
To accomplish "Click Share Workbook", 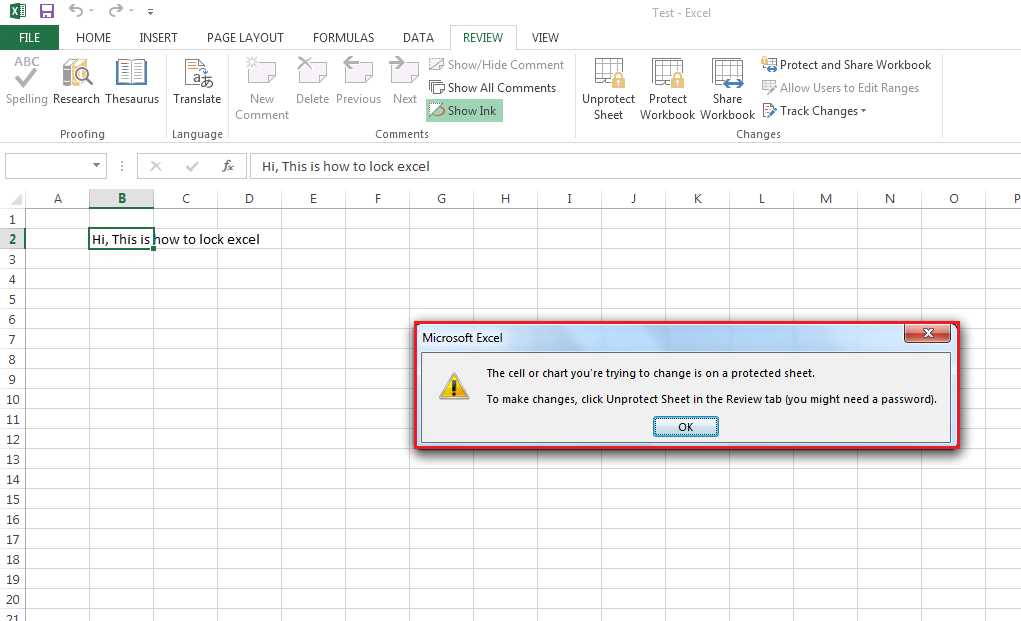I will [727, 85].
